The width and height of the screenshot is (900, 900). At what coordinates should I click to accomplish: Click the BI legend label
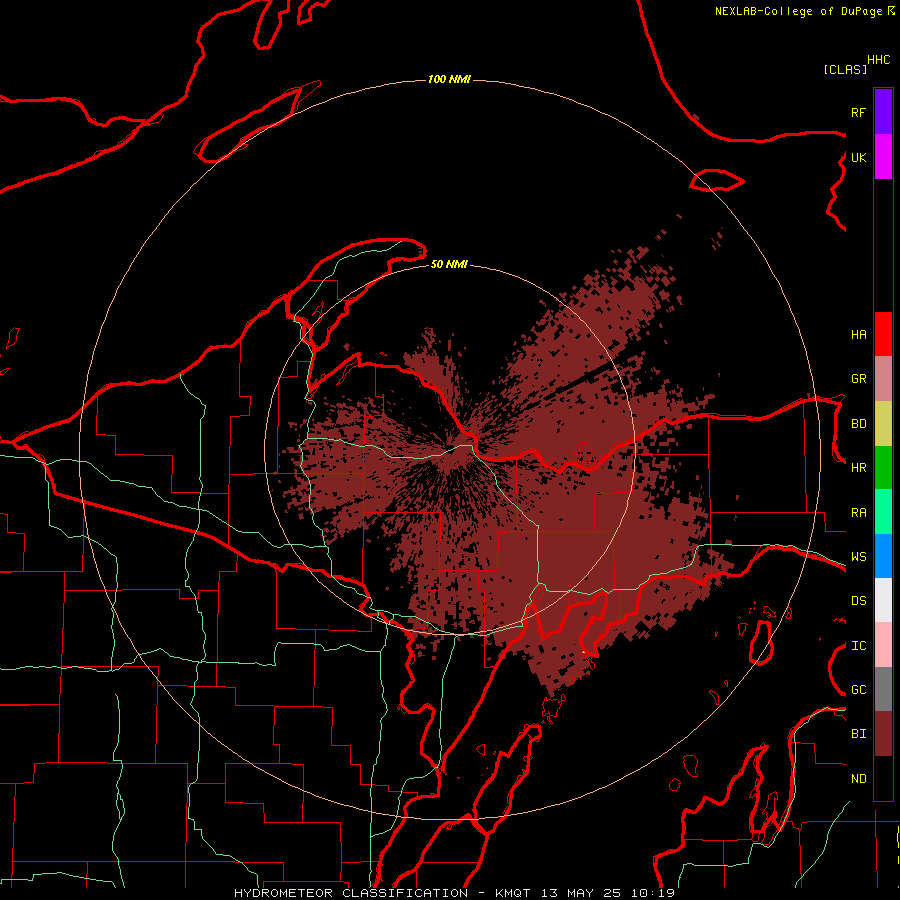click(x=858, y=734)
